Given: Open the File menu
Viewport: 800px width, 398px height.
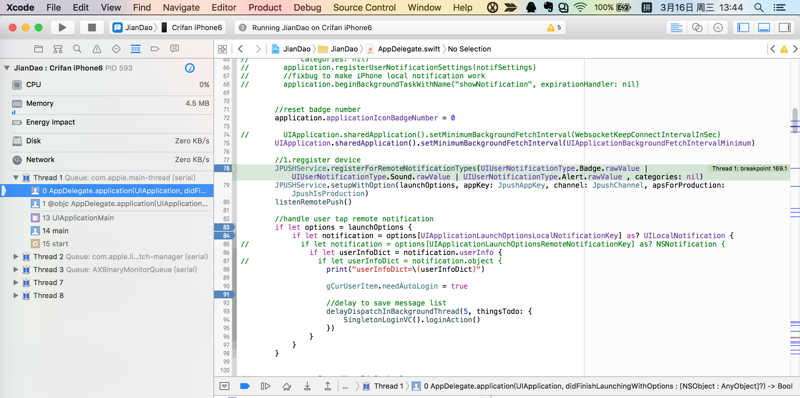Looking at the screenshot, I should (54, 8).
